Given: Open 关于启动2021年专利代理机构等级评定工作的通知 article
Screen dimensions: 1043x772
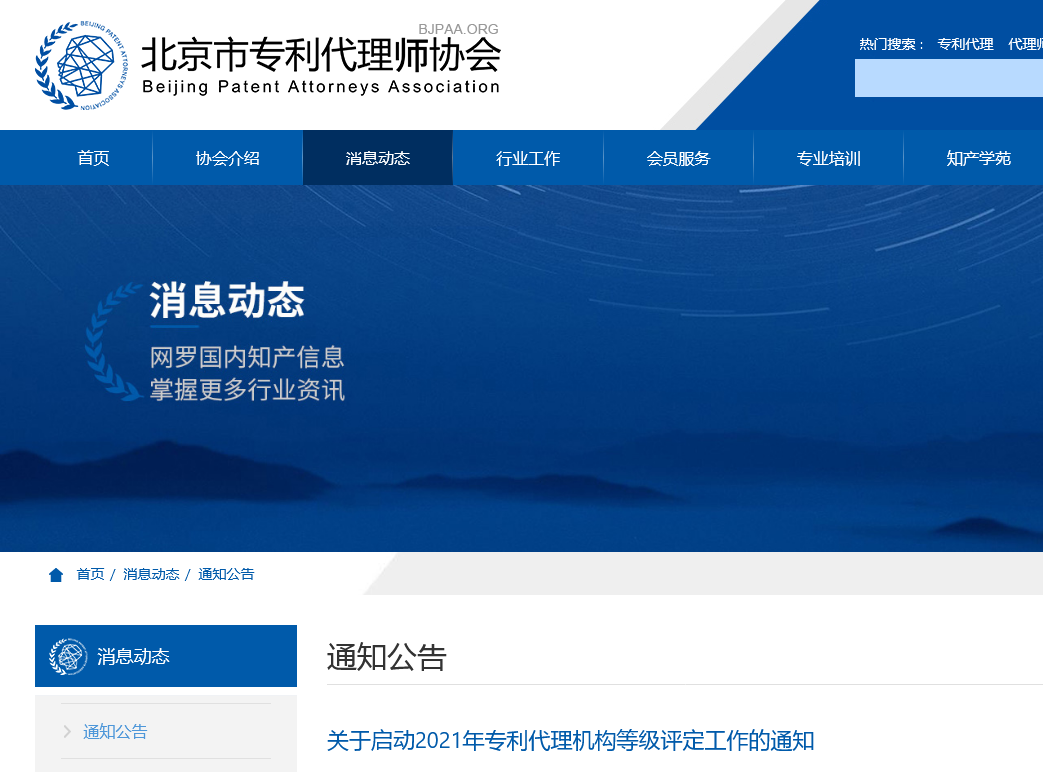Looking at the screenshot, I should point(570,741).
